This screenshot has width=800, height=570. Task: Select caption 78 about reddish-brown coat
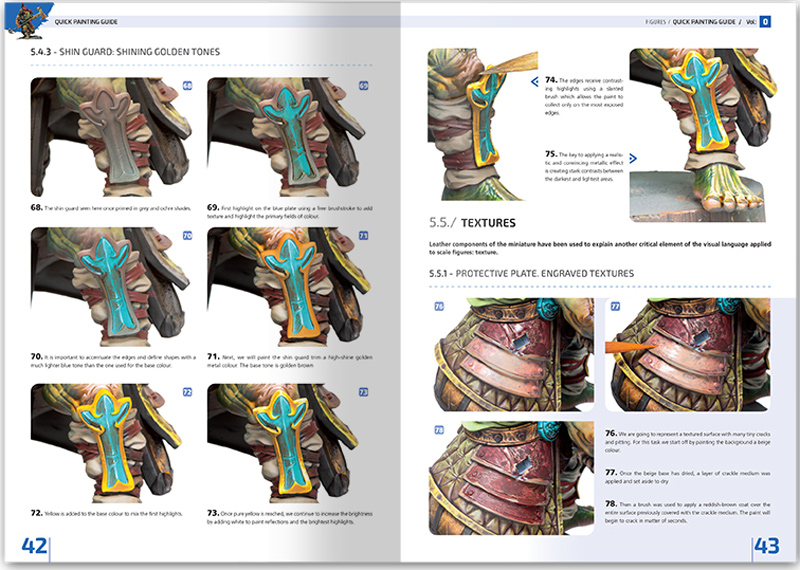688,512
